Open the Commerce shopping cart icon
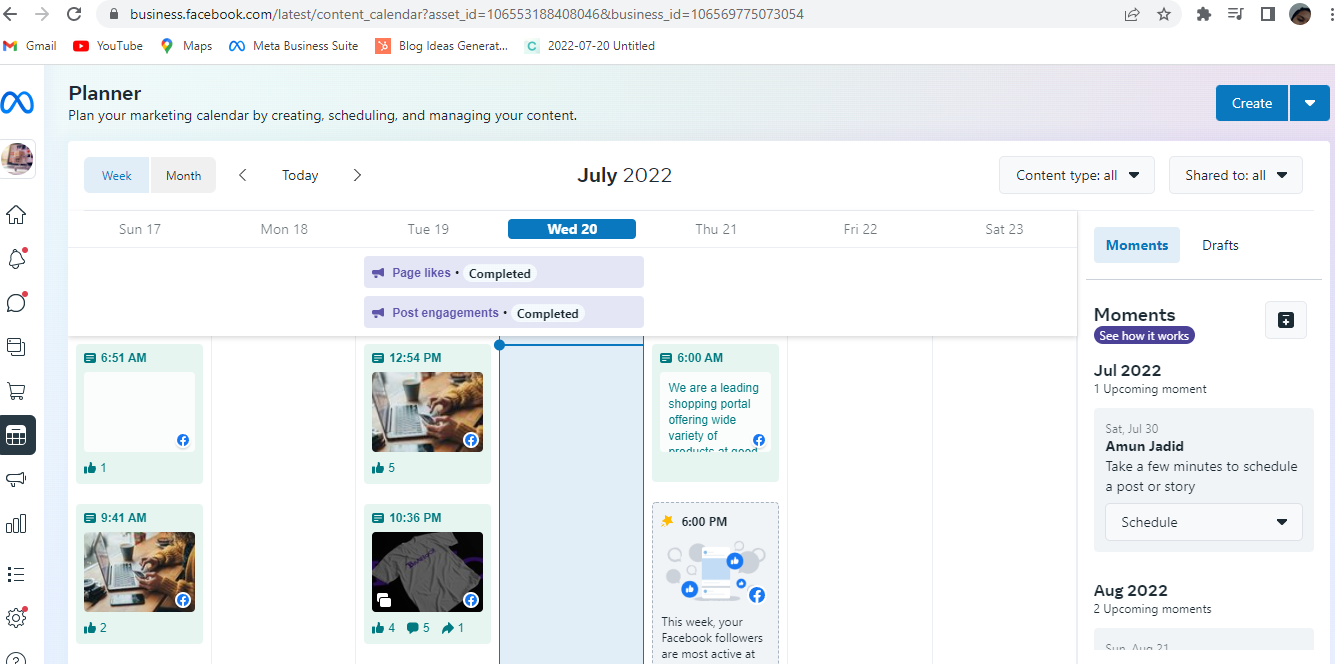 (x=17, y=391)
